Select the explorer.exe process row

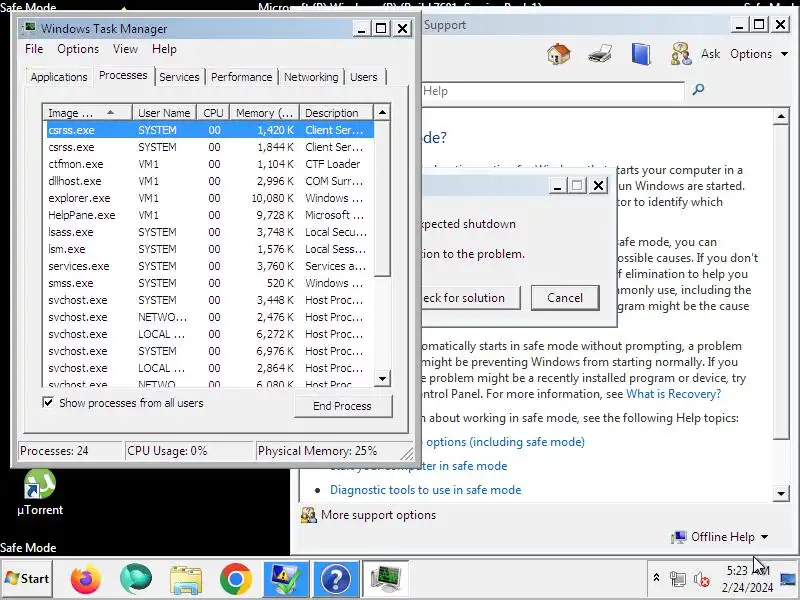pos(210,198)
